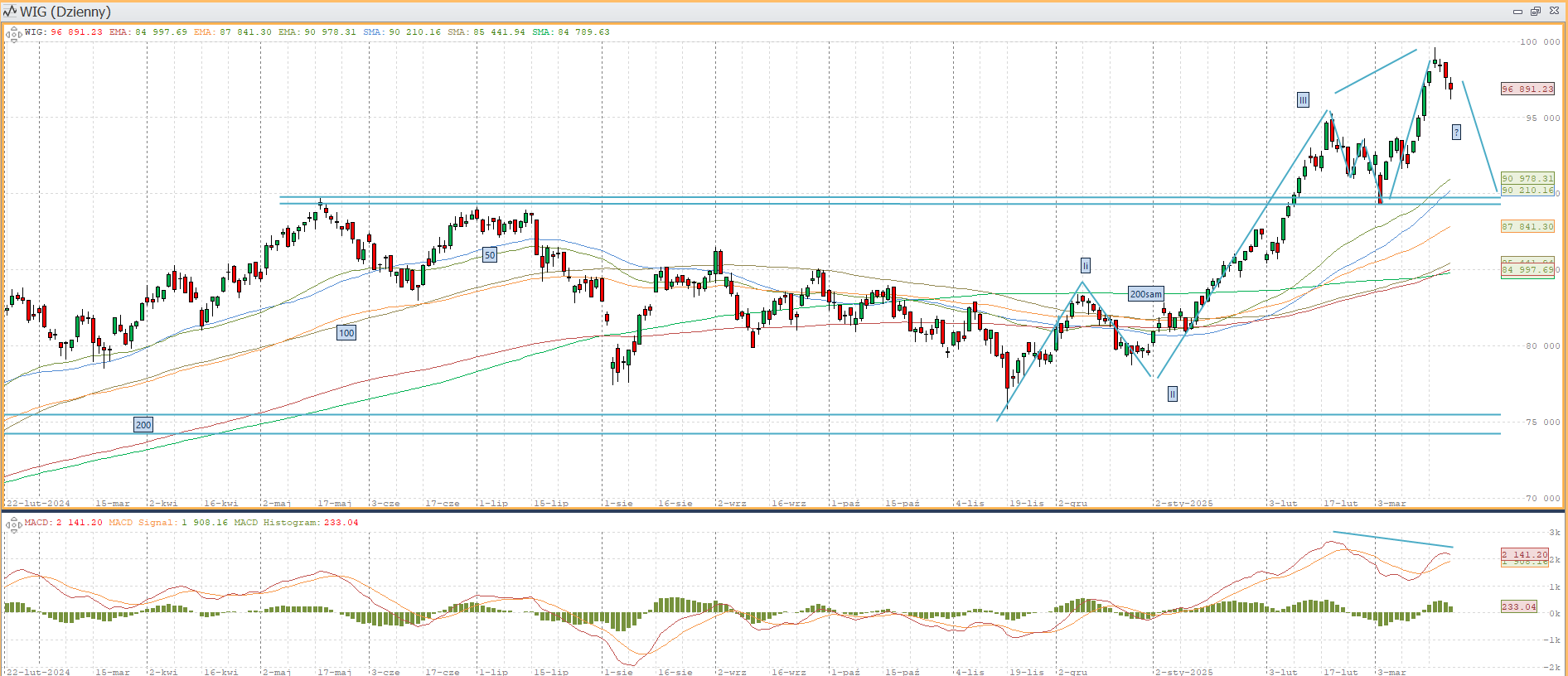Select the 200 moving average label
The image size is (1568, 676).
143,425
